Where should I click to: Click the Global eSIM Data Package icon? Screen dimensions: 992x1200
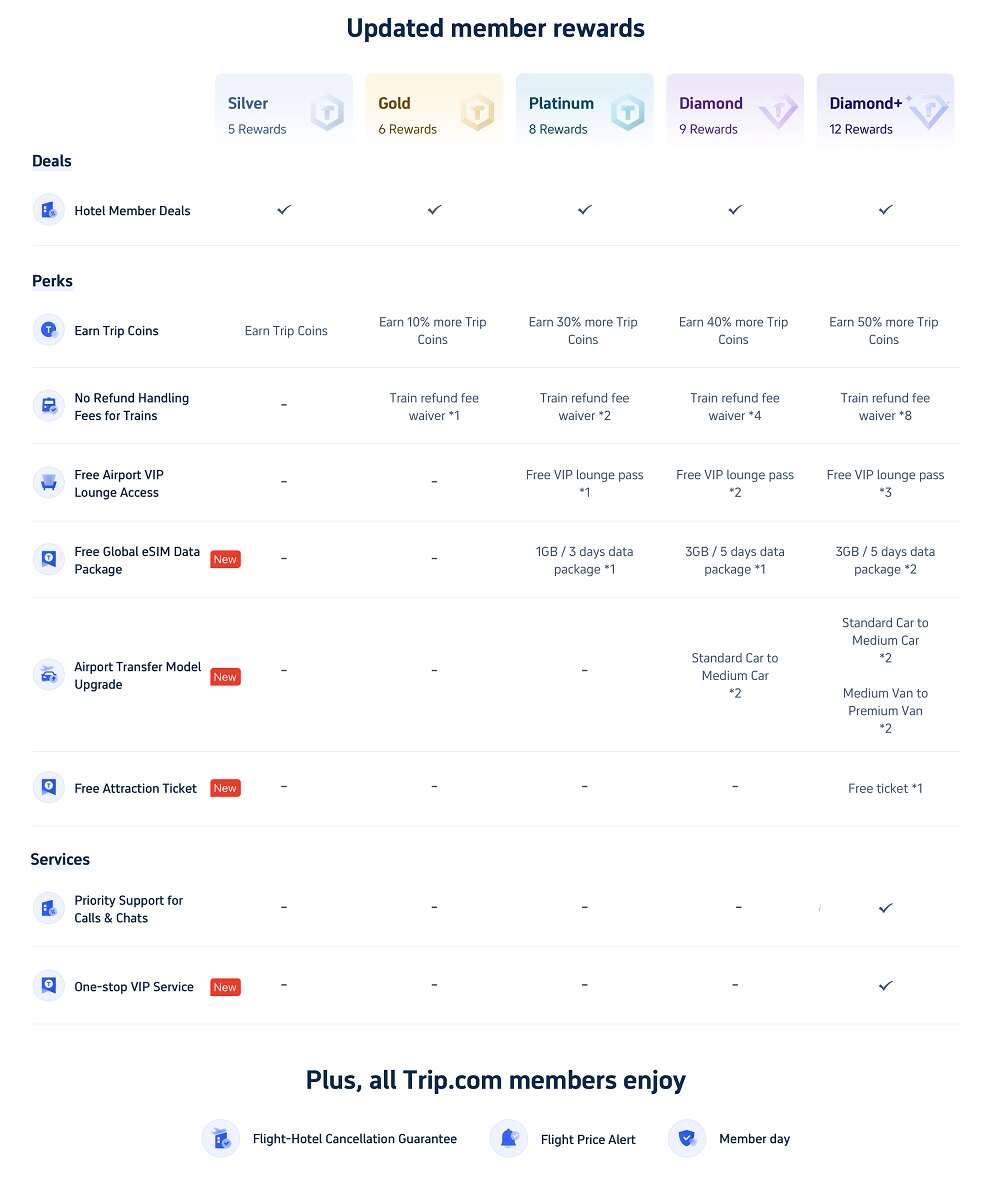(x=49, y=560)
